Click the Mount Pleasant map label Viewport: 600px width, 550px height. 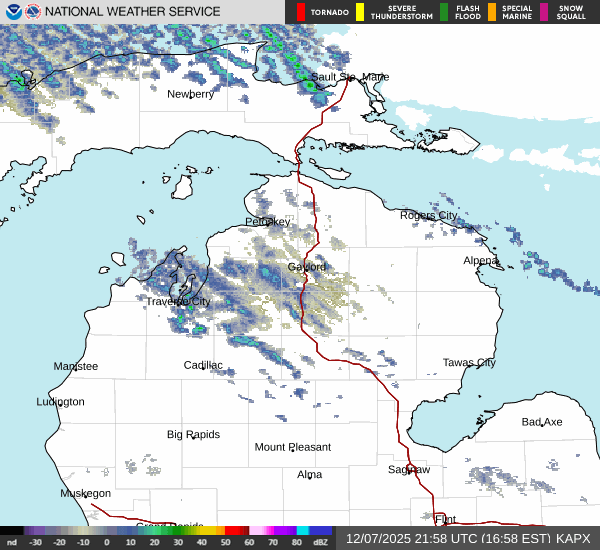[x=292, y=447]
